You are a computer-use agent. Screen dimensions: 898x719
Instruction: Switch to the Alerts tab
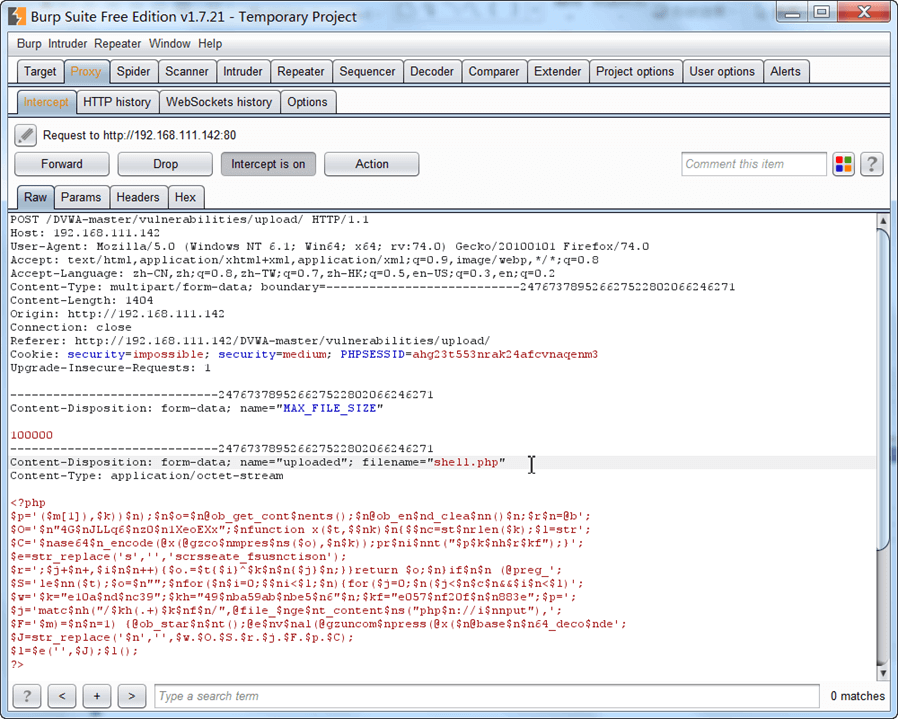pyautogui.click(x=785, y=72)
